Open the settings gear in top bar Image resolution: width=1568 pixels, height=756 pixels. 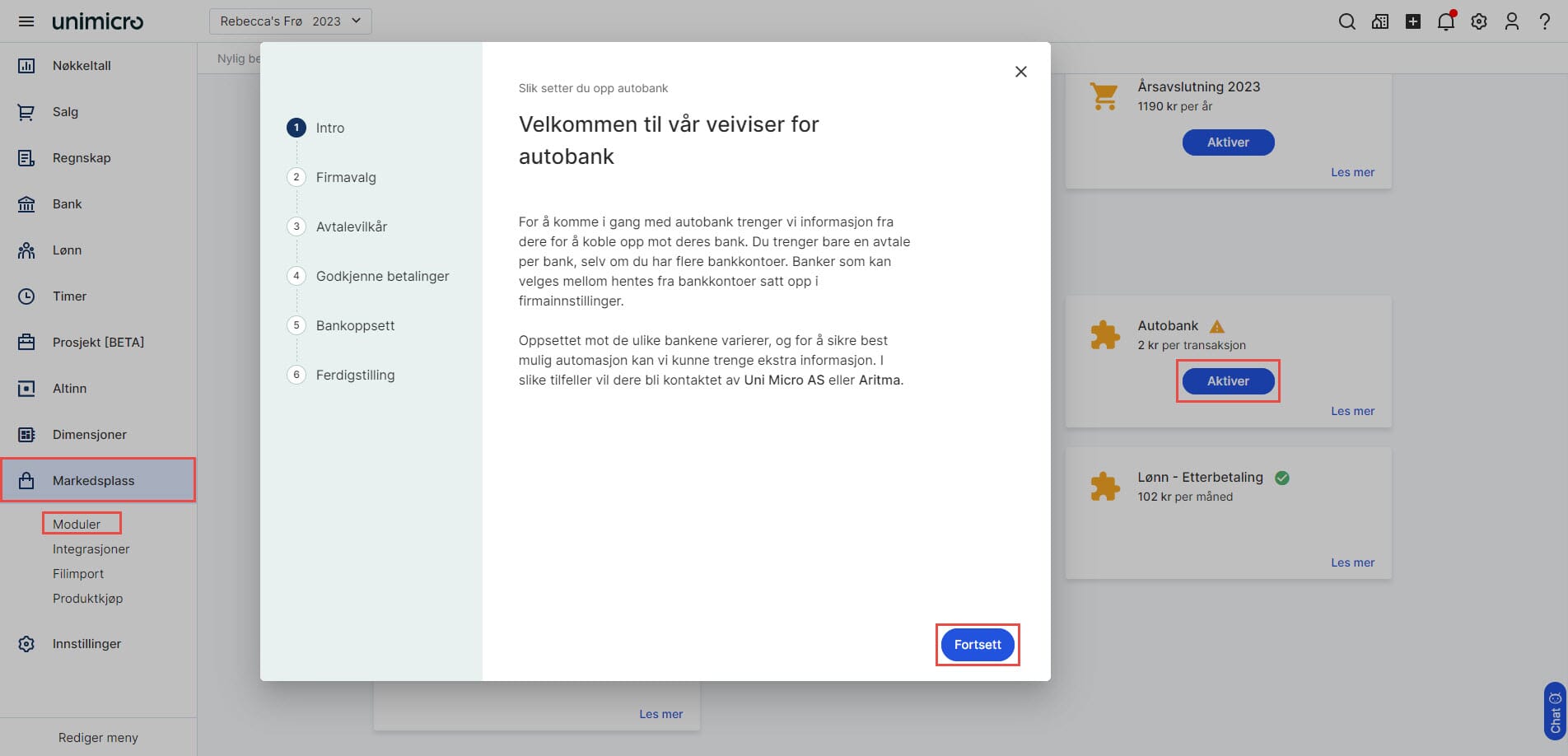[1479, 22]
